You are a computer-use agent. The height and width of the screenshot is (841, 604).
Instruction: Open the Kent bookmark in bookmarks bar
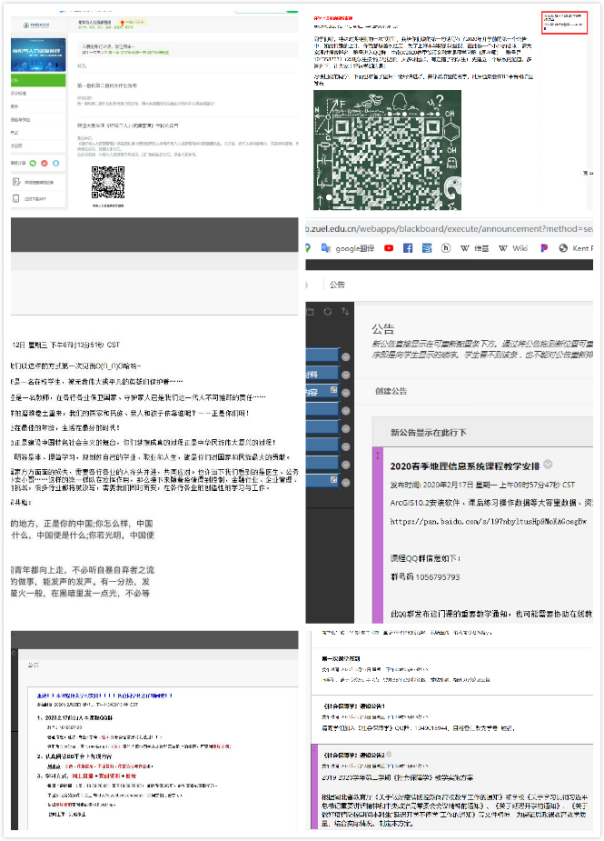pos(578,248)
